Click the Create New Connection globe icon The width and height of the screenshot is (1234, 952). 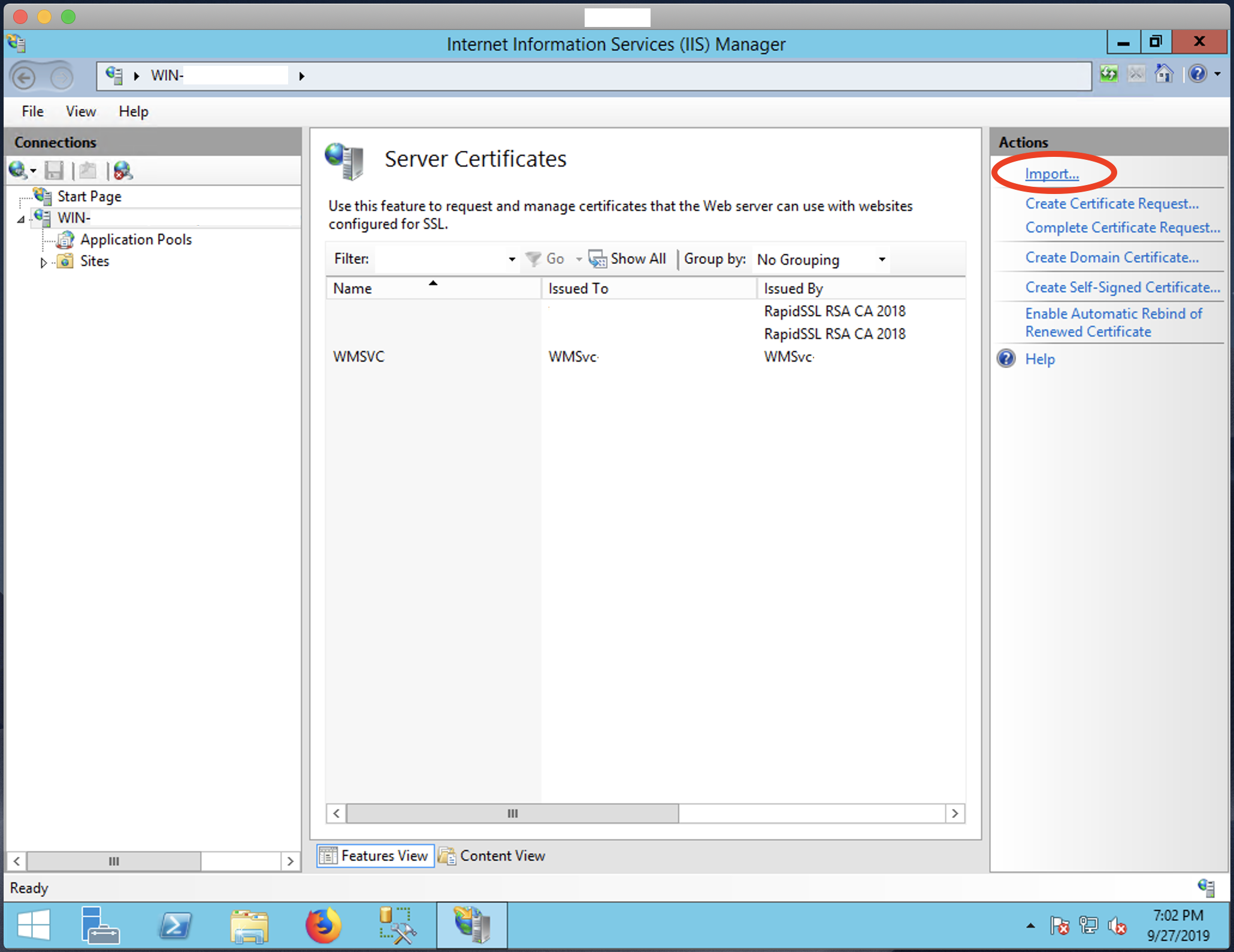click(x=18, y=171)
